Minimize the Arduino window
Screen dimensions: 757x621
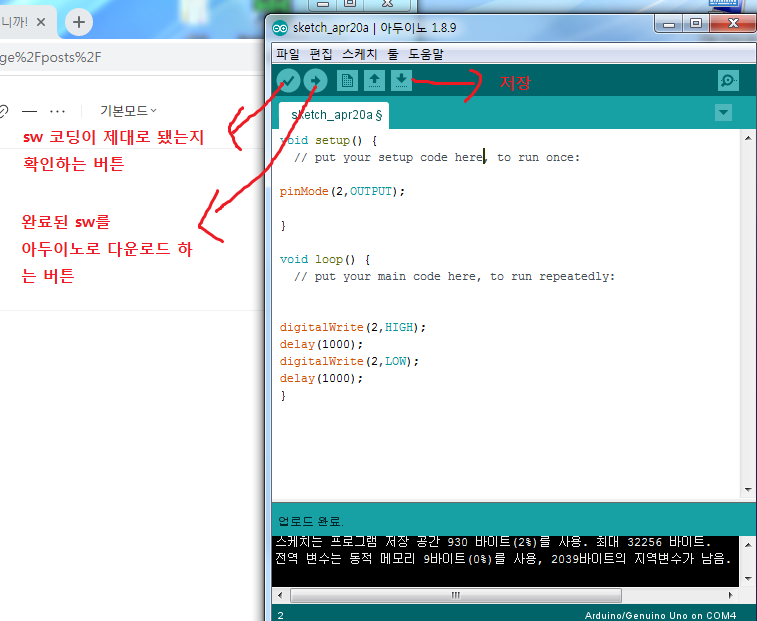tap(669, 23)
